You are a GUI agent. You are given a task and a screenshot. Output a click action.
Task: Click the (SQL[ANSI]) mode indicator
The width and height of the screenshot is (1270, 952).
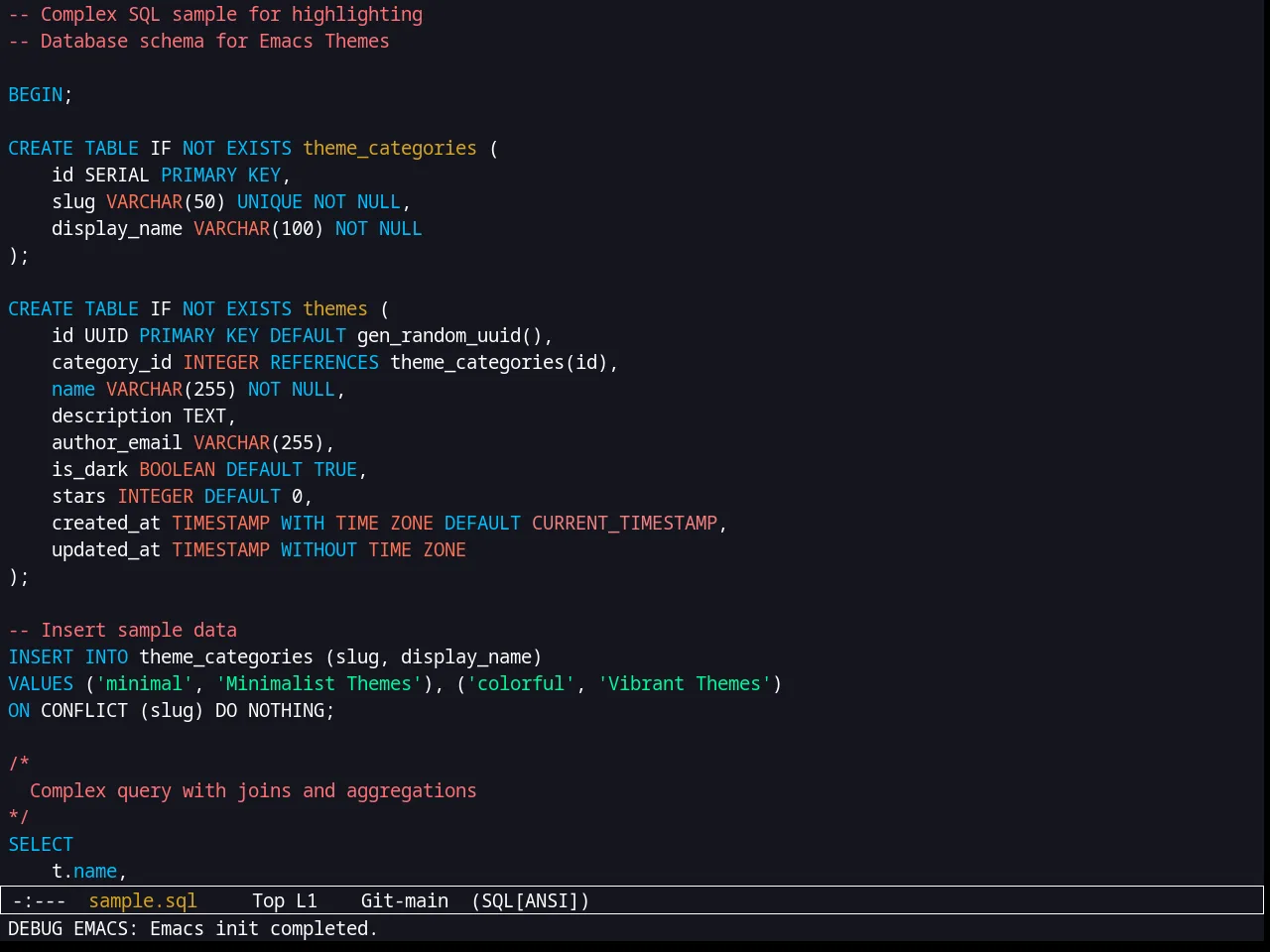point(531,900)
